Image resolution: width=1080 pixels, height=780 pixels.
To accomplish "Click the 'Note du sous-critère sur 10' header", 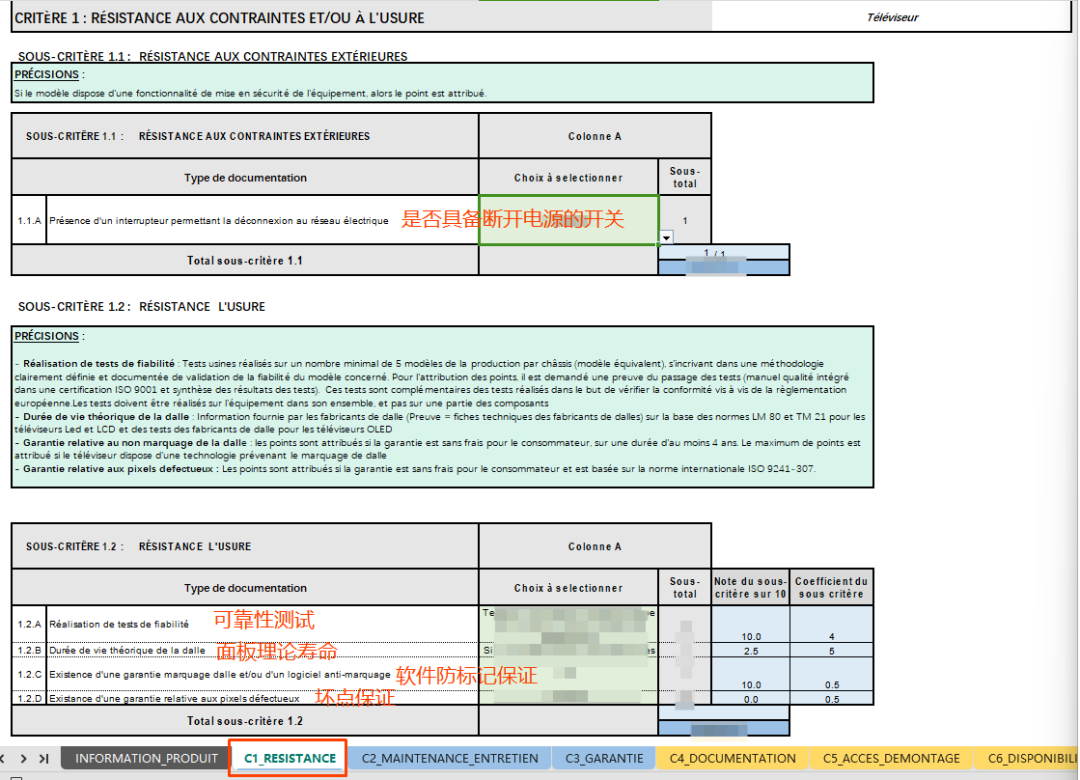I will [750, 588].
